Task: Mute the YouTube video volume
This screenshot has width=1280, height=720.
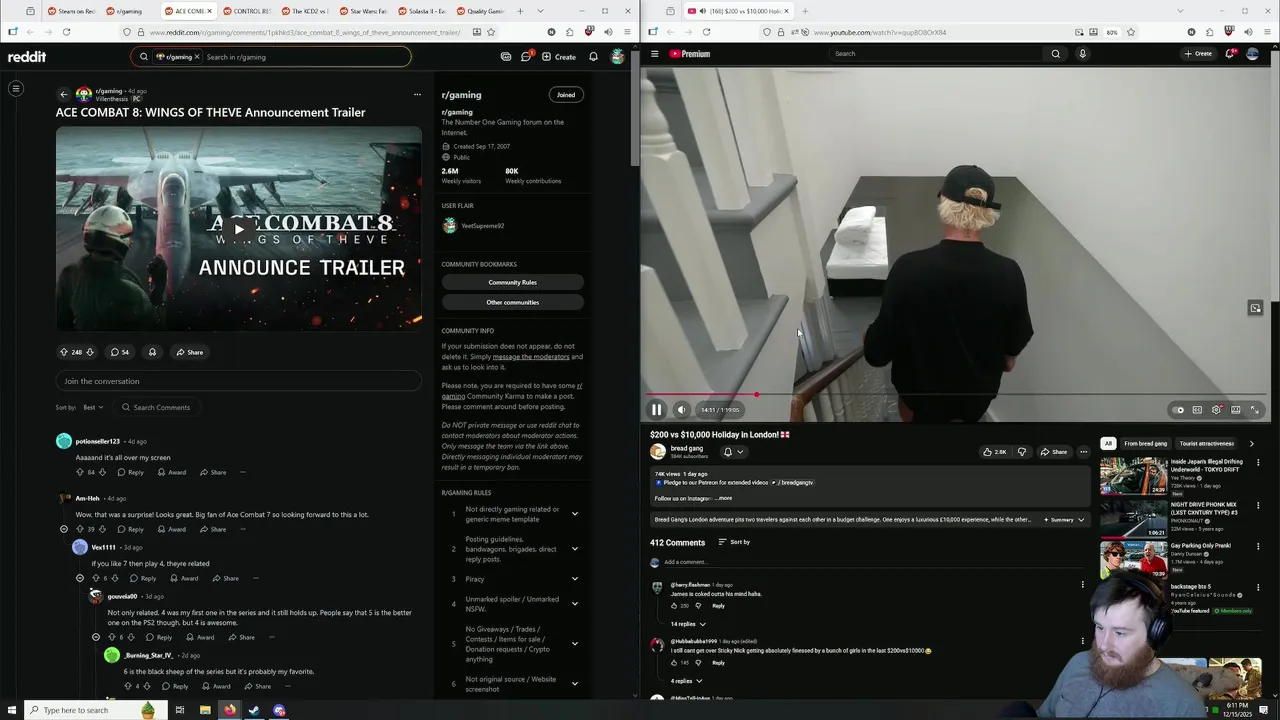Action: [681, 410]
